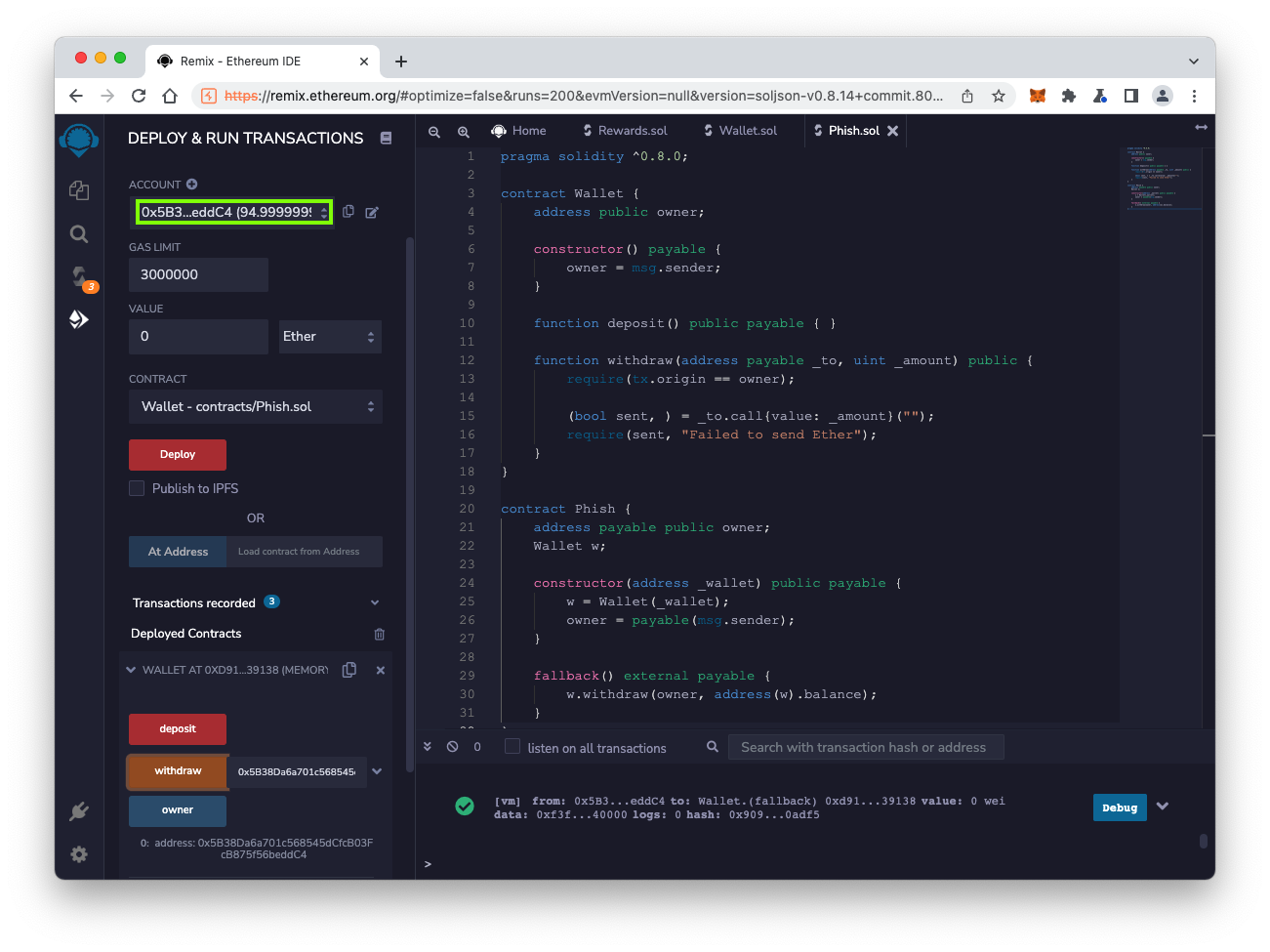Zoom out the editor font
The width and height of the screenshot is (1270, 952).
434,131
